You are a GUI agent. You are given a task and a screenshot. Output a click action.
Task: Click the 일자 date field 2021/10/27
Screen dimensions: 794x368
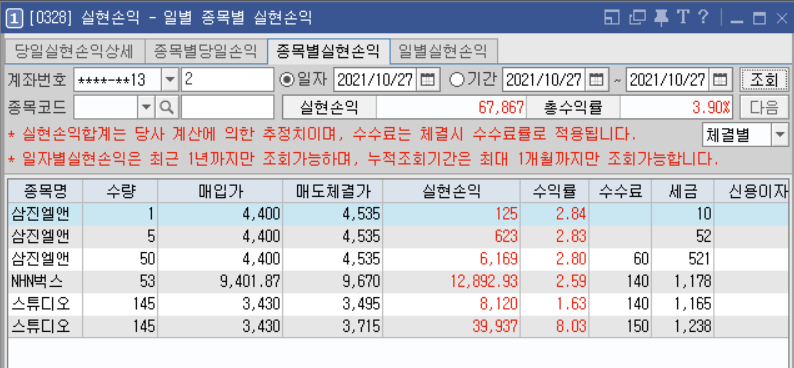(376, 79)
